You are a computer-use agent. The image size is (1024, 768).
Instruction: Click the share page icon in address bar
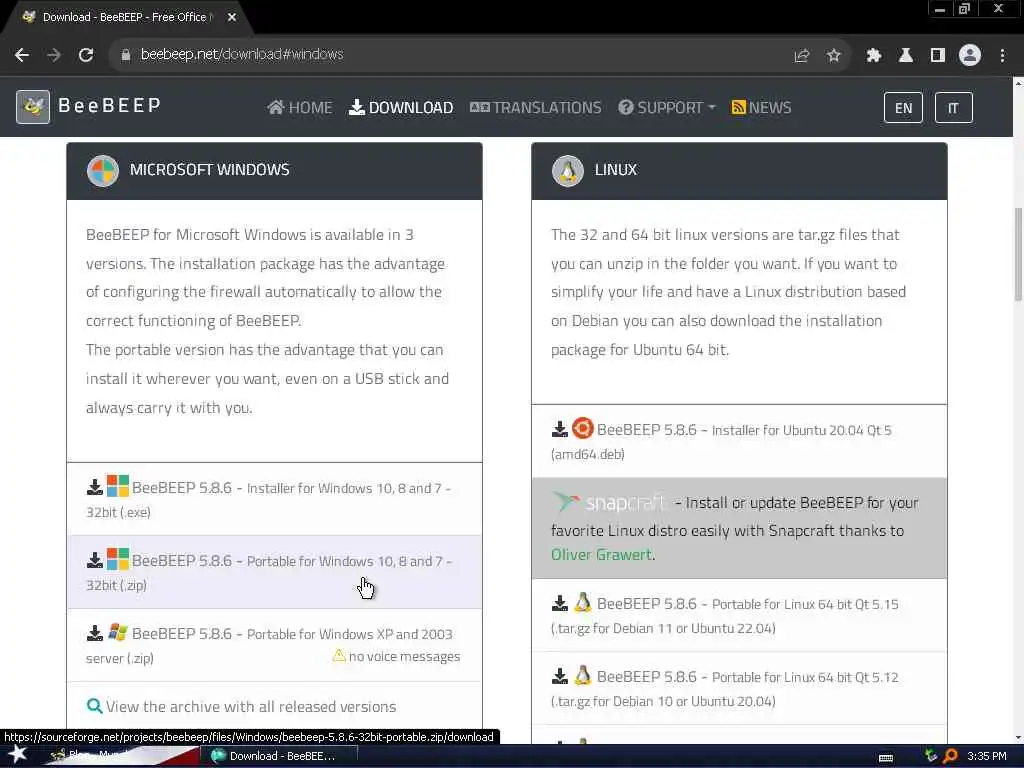801,55
